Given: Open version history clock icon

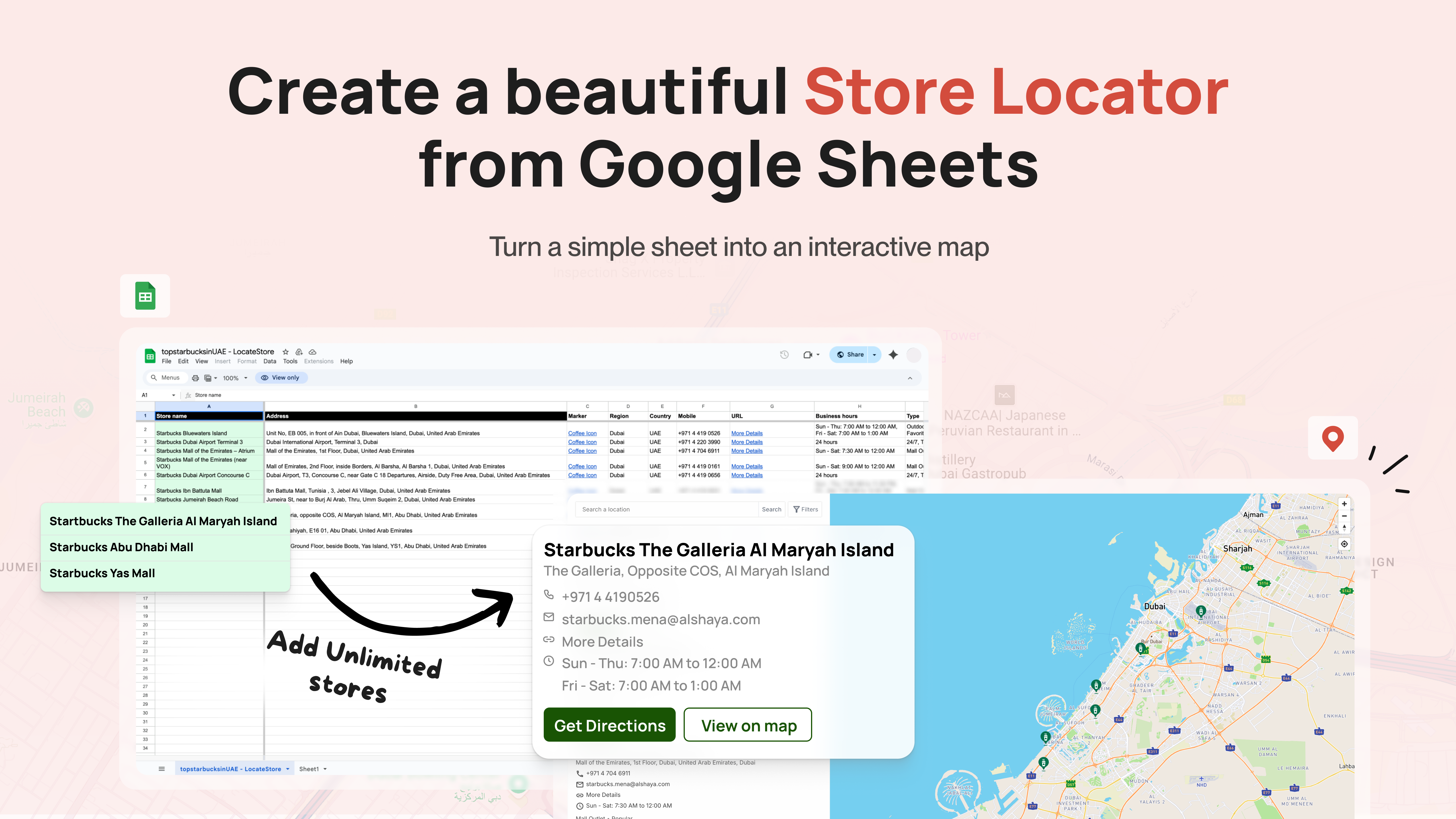Looking at the screenshot, I should (x=784, y=354).
